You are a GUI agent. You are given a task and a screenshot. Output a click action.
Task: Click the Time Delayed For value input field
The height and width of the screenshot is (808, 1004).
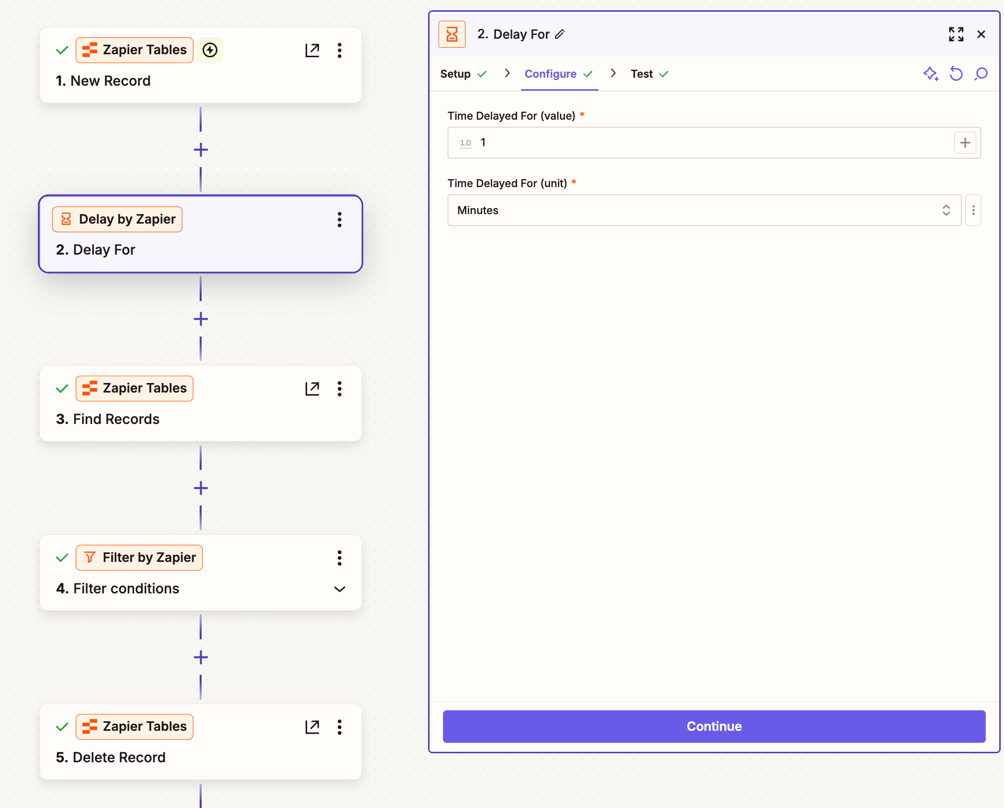click(x=714, y=143)
